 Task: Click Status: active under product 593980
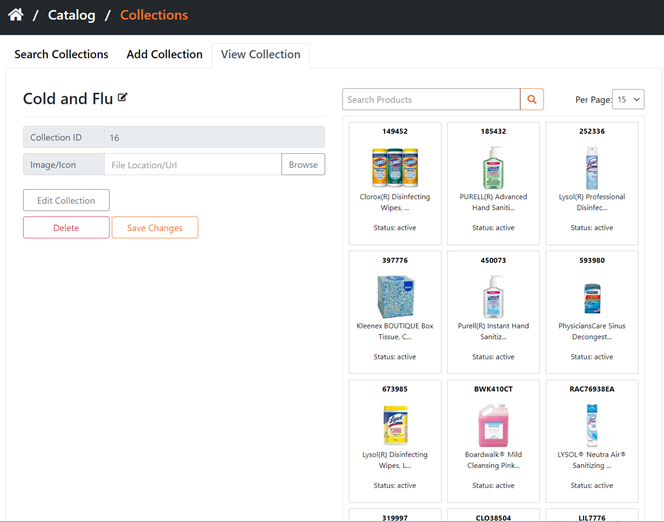[592, 357]
